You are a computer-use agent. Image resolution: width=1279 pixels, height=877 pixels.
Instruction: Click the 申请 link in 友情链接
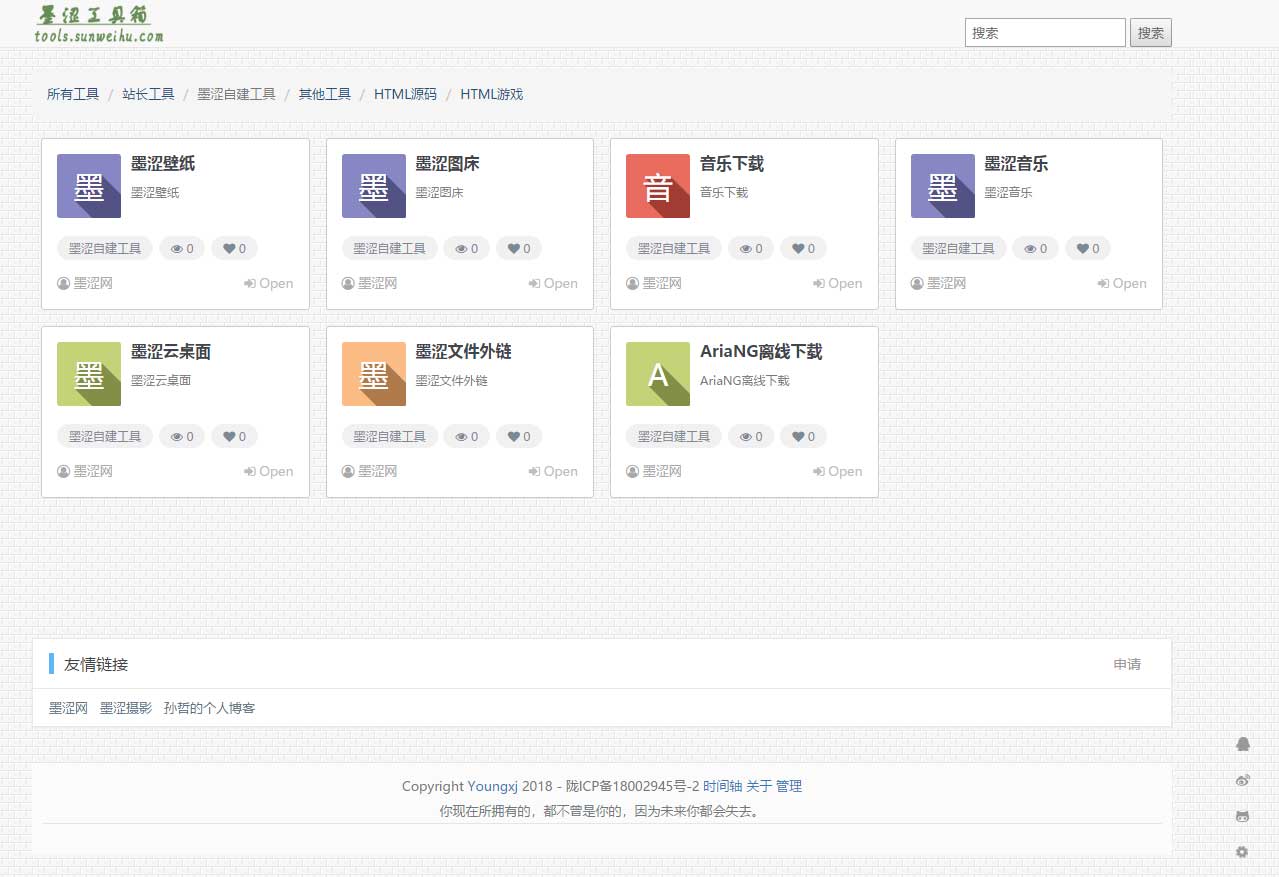1127,664
